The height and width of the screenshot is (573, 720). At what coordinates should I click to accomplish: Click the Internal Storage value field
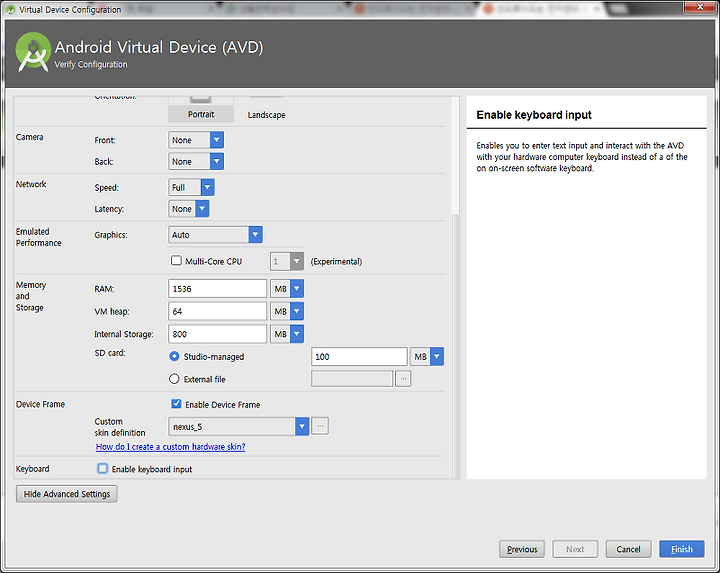[218, 334]
